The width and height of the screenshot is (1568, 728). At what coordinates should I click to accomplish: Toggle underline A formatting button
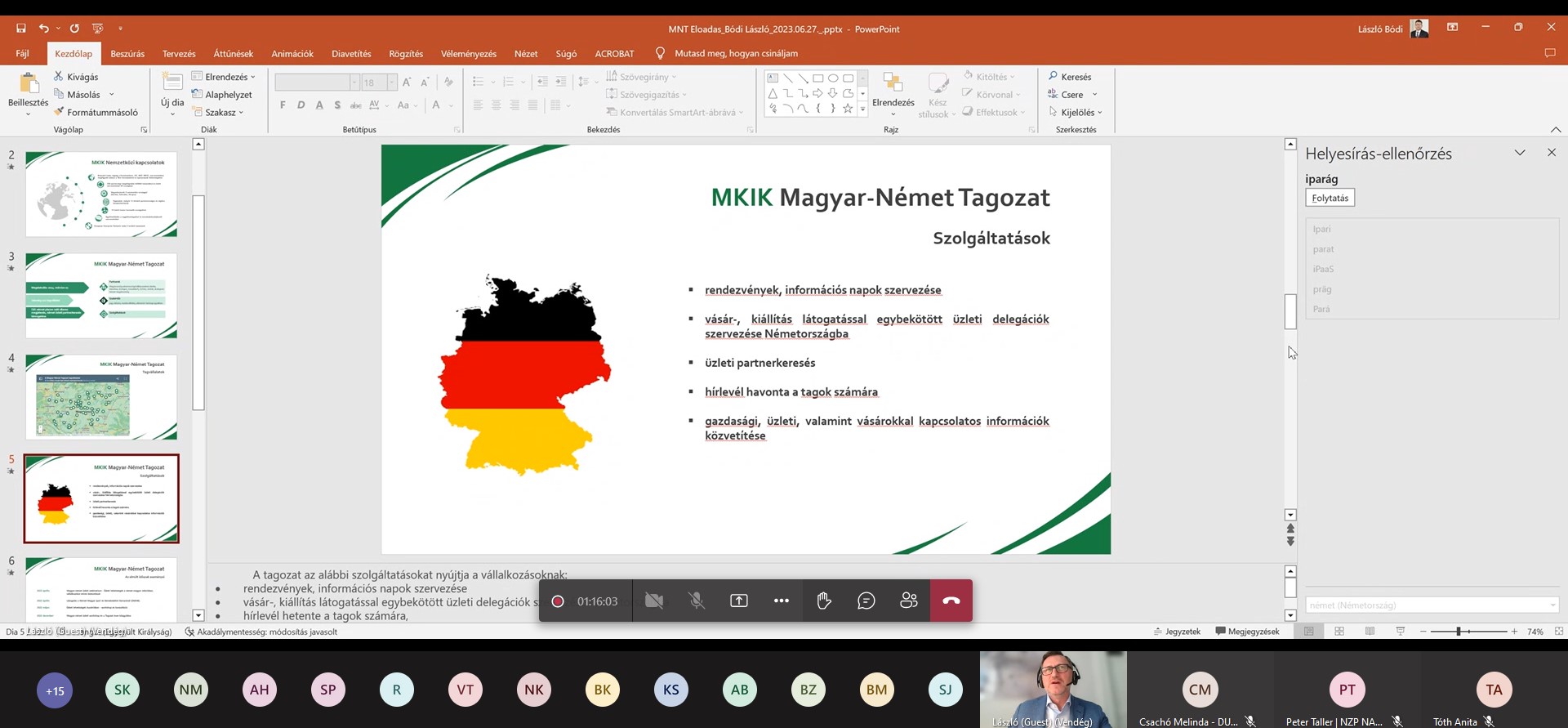319,105
